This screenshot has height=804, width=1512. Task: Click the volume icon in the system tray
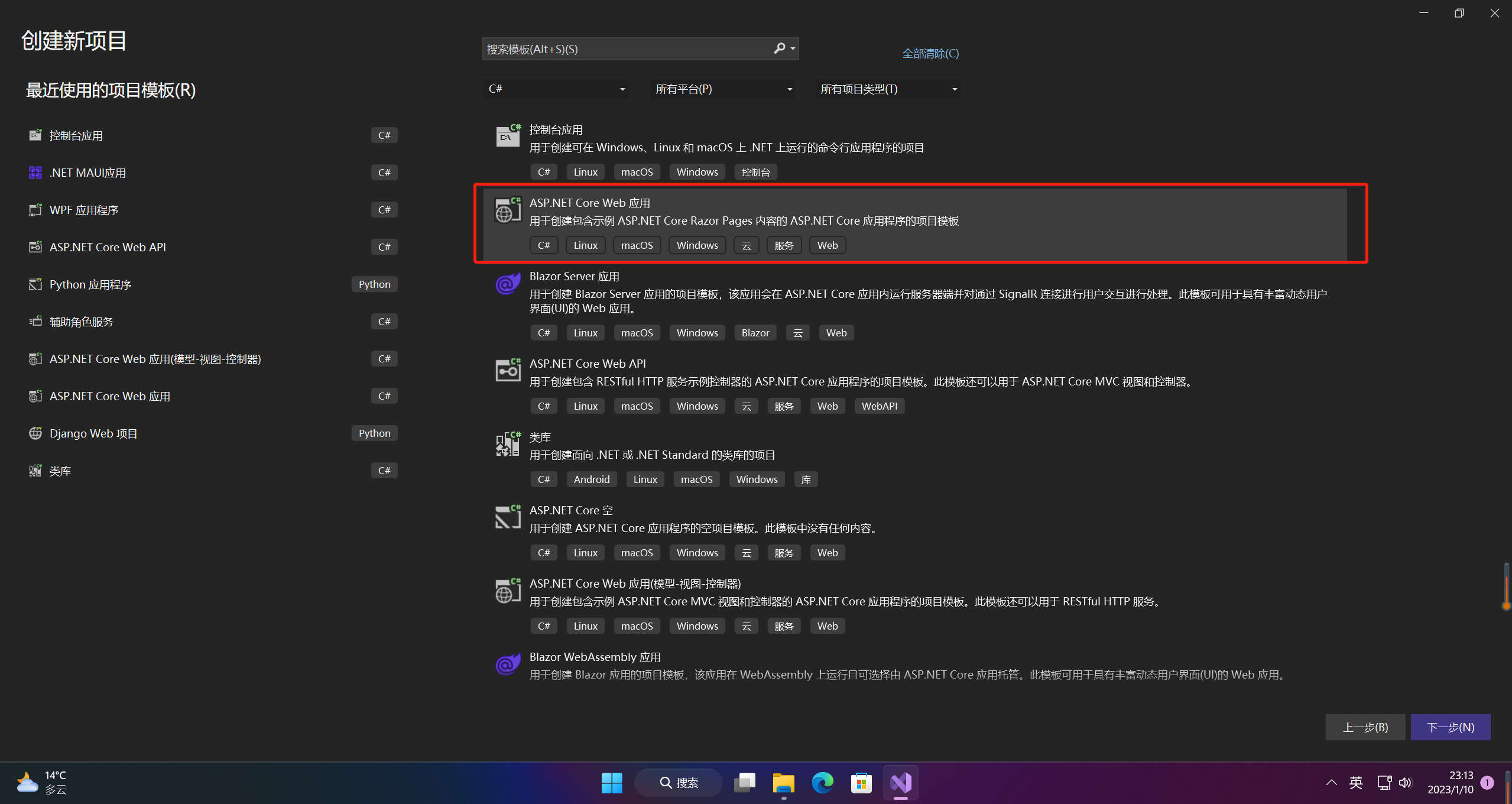1405,783
